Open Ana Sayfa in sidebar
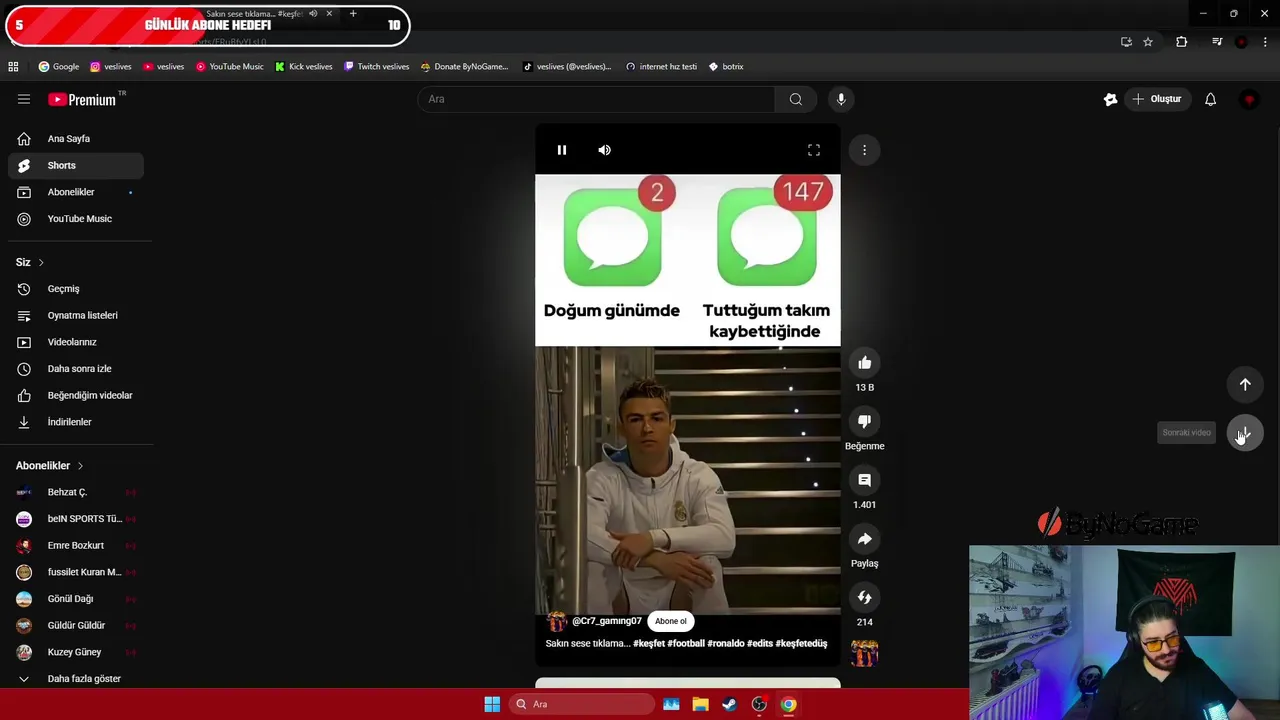 pos(76,139)
